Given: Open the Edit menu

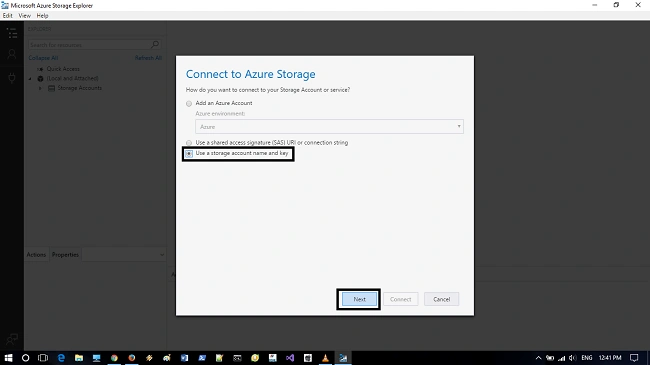Looking at the screenshot, I should tap(7, 16).
